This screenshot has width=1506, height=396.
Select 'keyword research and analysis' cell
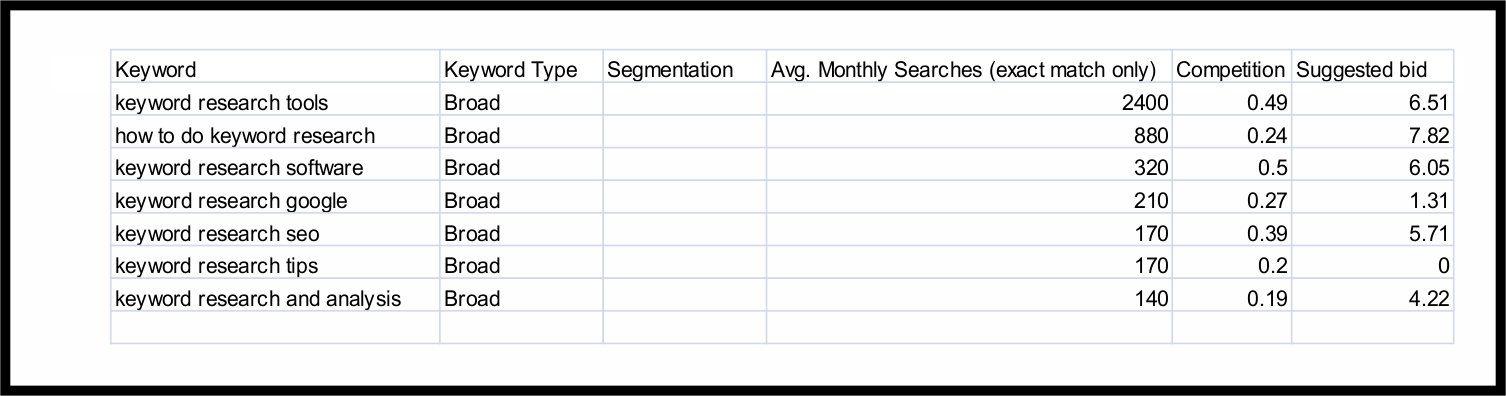click(275, 298)
